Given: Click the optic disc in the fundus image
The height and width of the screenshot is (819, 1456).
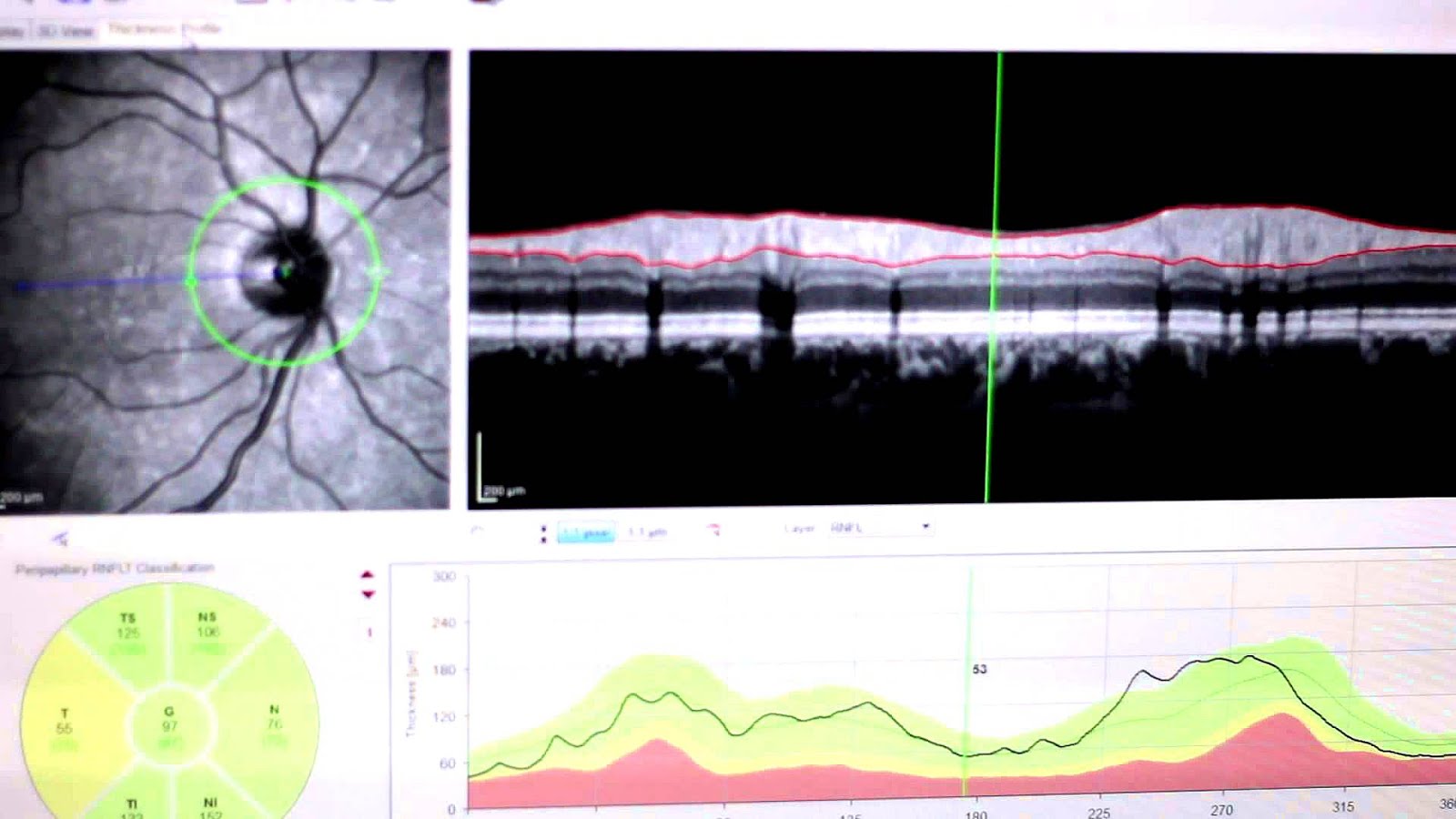Looking at the screenshot, I should click(286, 271).
